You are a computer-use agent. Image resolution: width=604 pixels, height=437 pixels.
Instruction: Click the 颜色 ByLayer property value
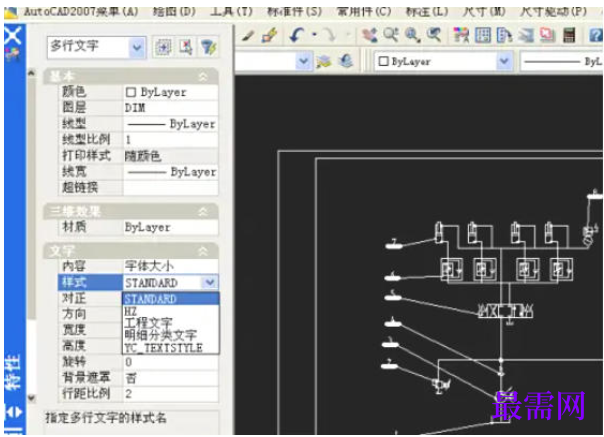coord(171,92)
